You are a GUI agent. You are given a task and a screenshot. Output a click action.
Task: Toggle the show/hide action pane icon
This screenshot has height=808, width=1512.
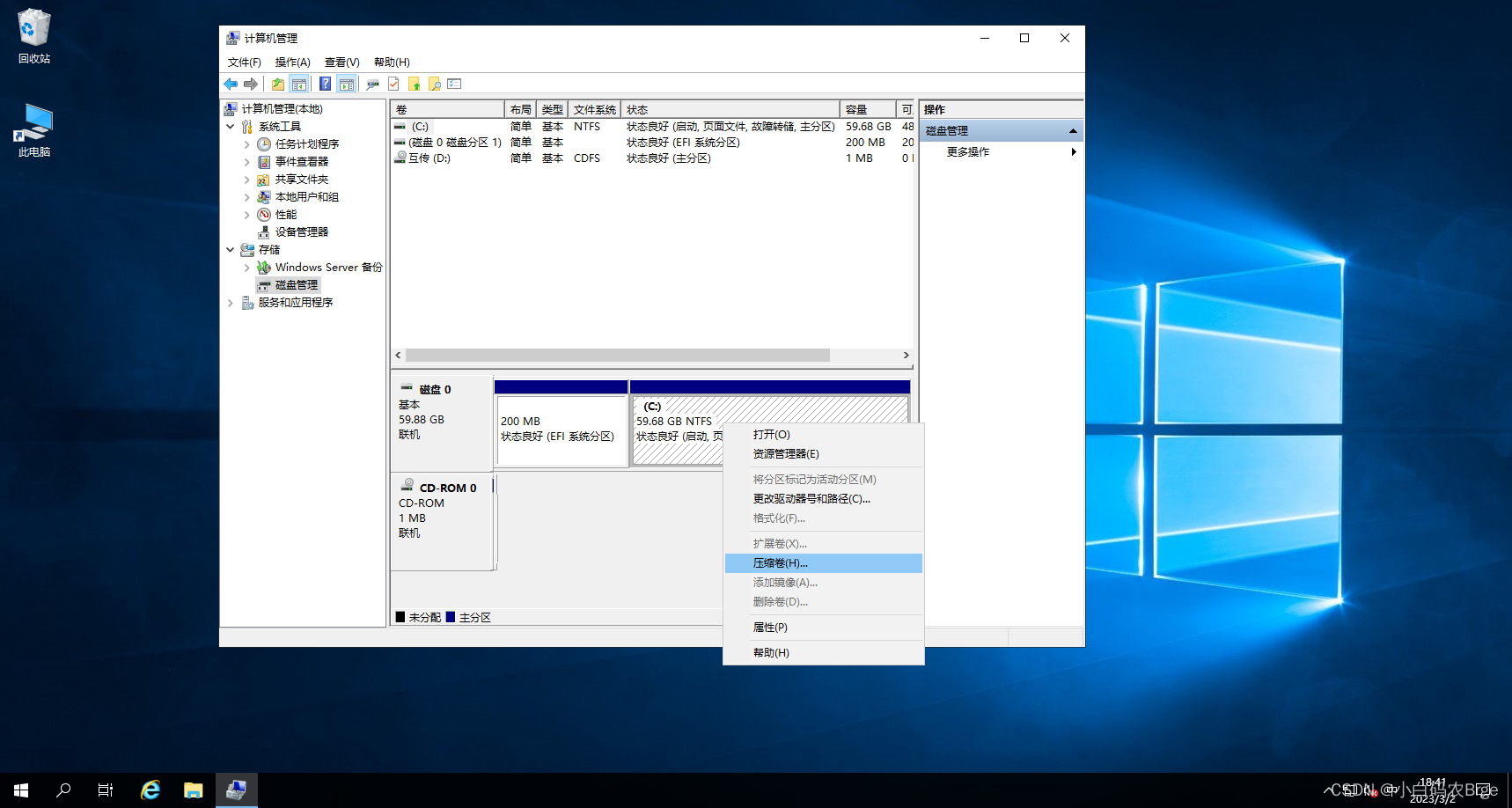pyautogui.click(x=346, y=84)
